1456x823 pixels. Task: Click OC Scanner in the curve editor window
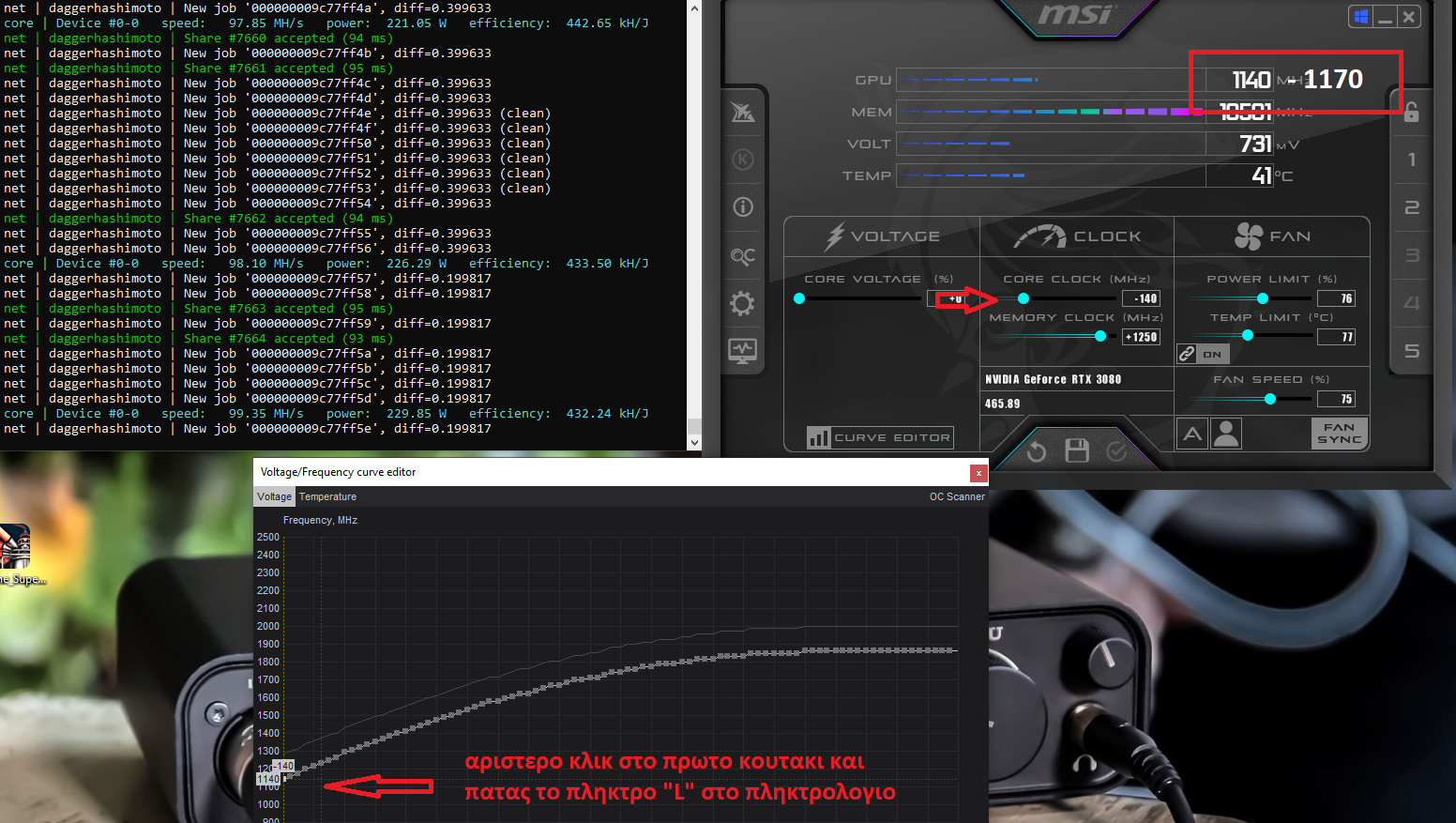pyautogui.click(x=957, y=496)
